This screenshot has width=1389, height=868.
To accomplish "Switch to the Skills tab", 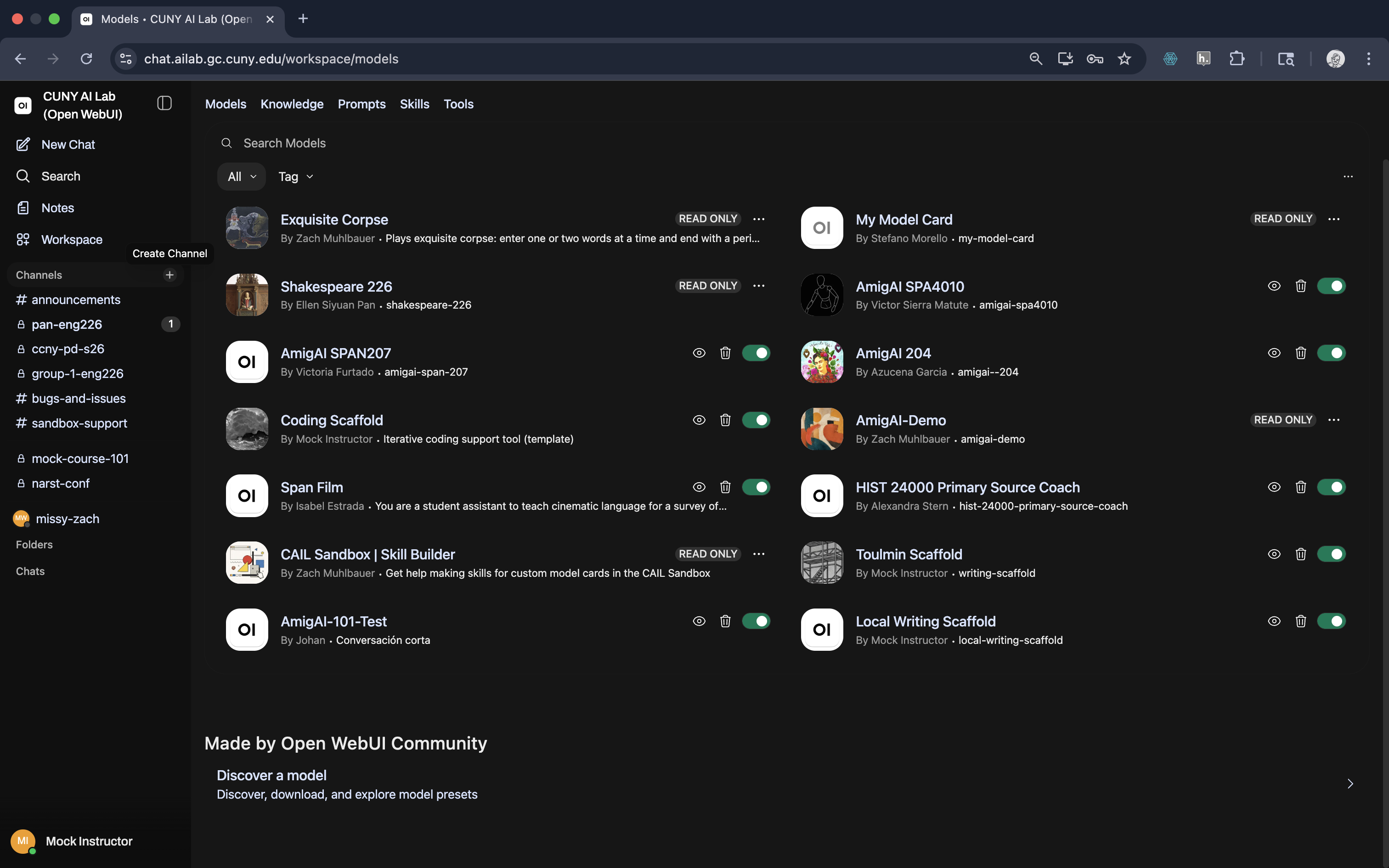I will tap(414, 105).
